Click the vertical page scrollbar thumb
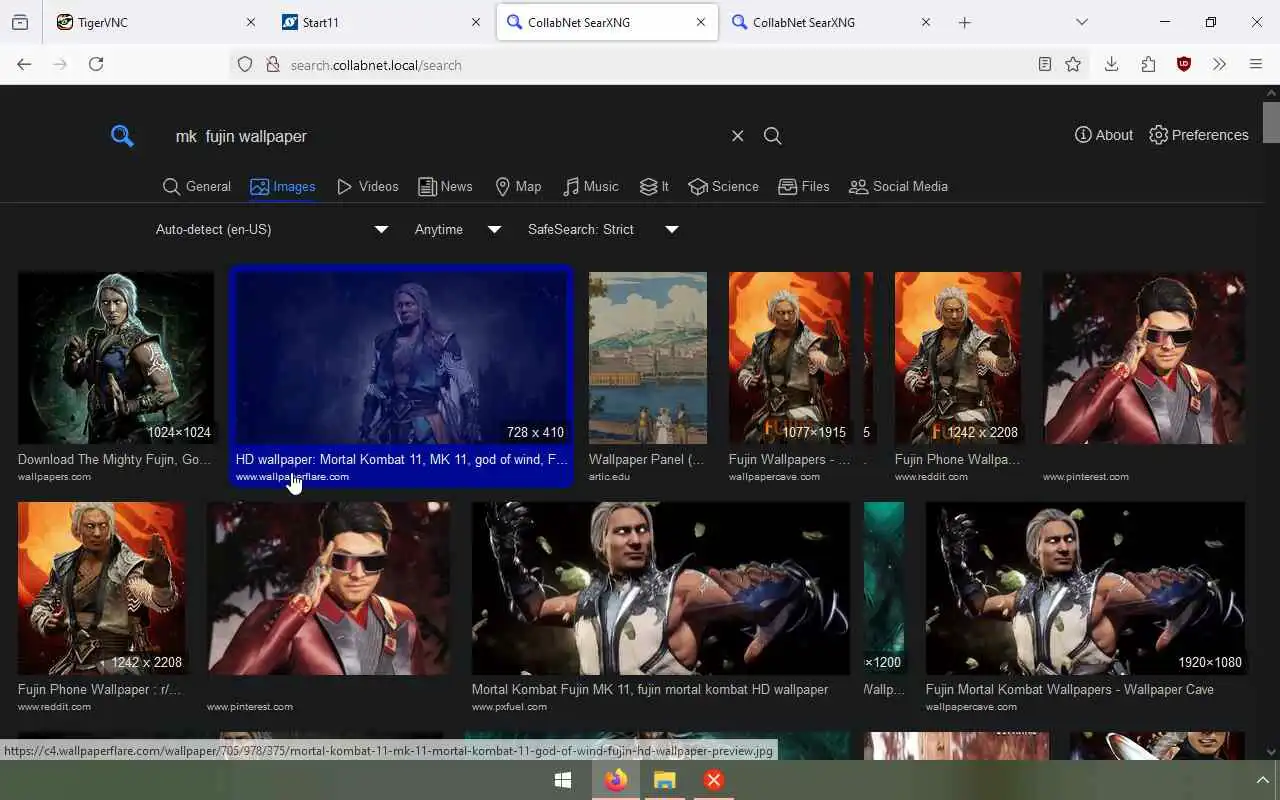This screenshot has width=1280, height=800. tap(1271, 122)
